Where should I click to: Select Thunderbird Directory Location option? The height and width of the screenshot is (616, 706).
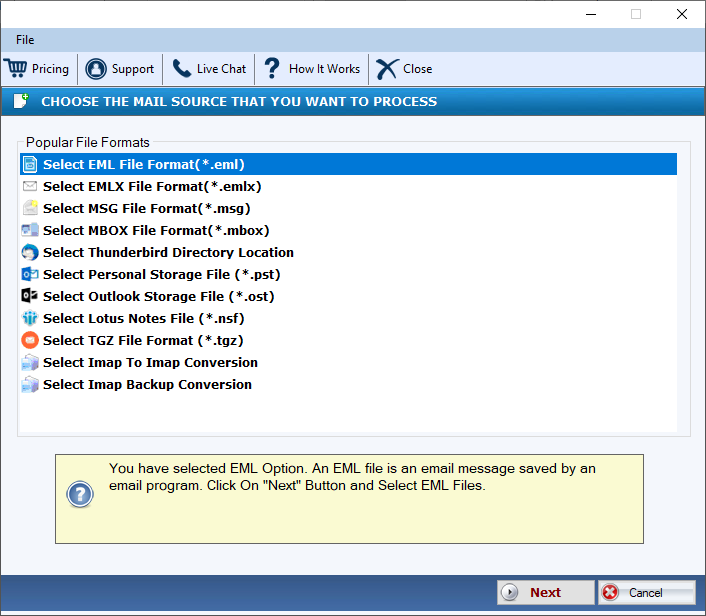(x=168, y=253)
